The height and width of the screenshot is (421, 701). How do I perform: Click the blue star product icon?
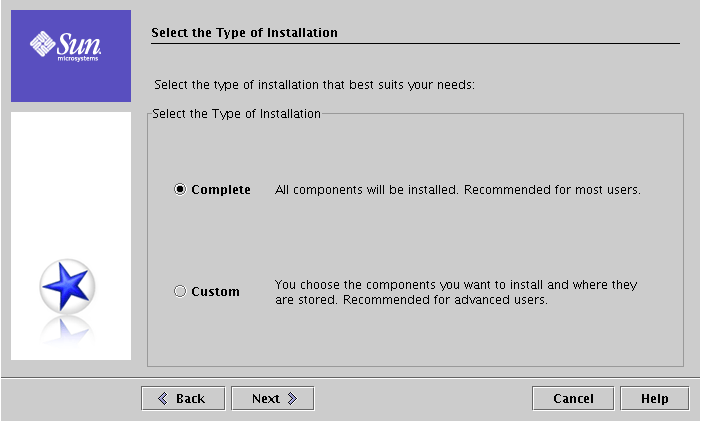67,286
